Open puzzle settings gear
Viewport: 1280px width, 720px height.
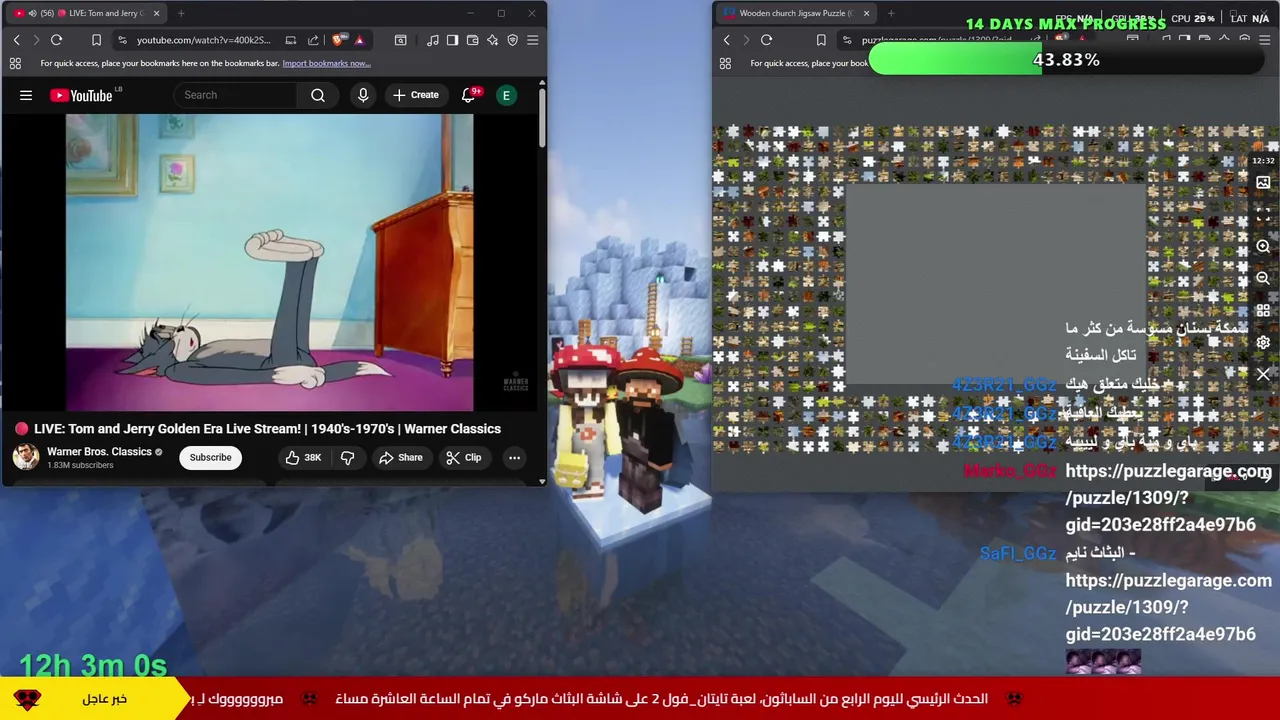1263,343
